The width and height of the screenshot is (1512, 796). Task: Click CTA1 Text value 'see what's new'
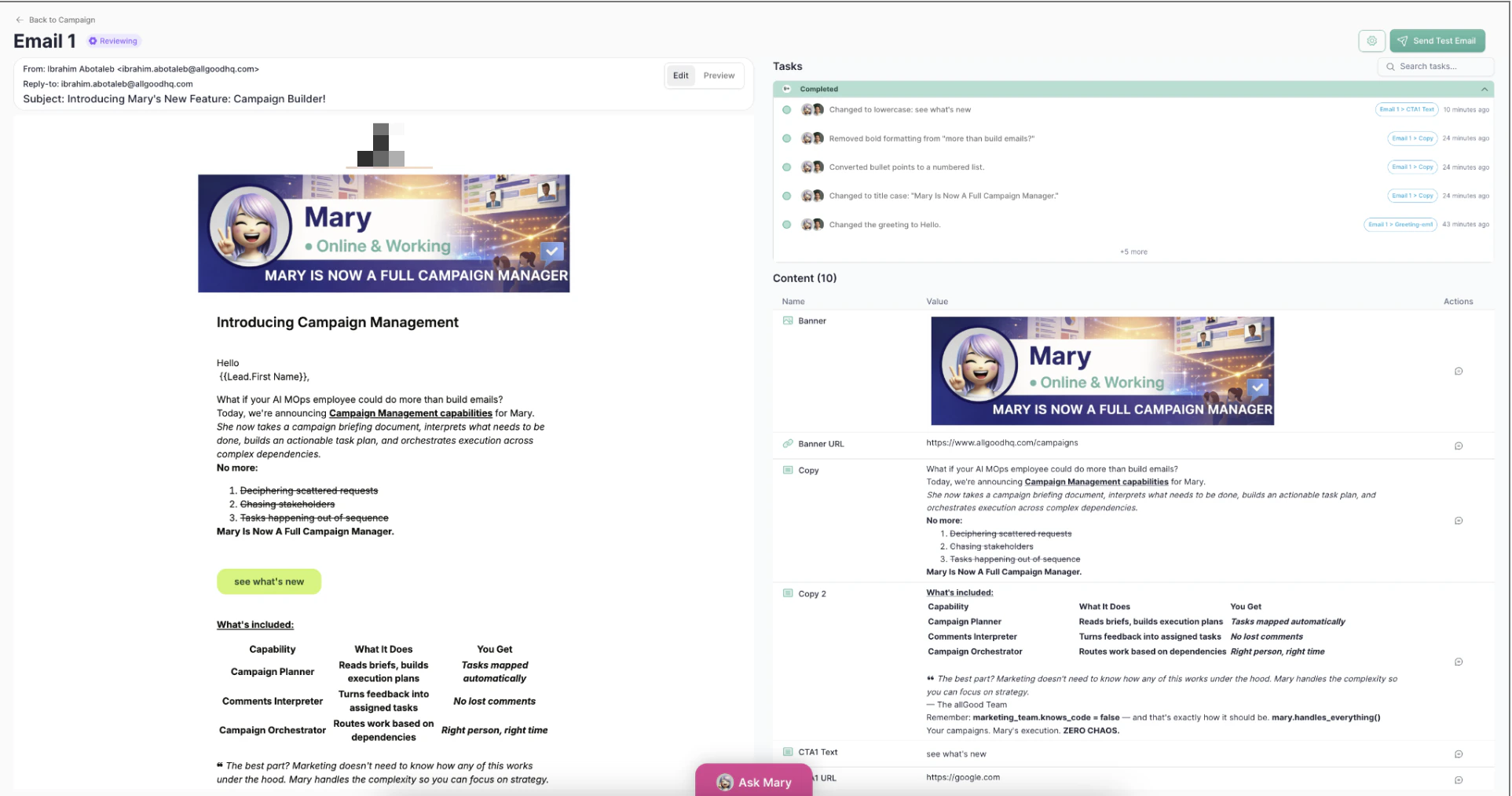(x=956, y=754)
